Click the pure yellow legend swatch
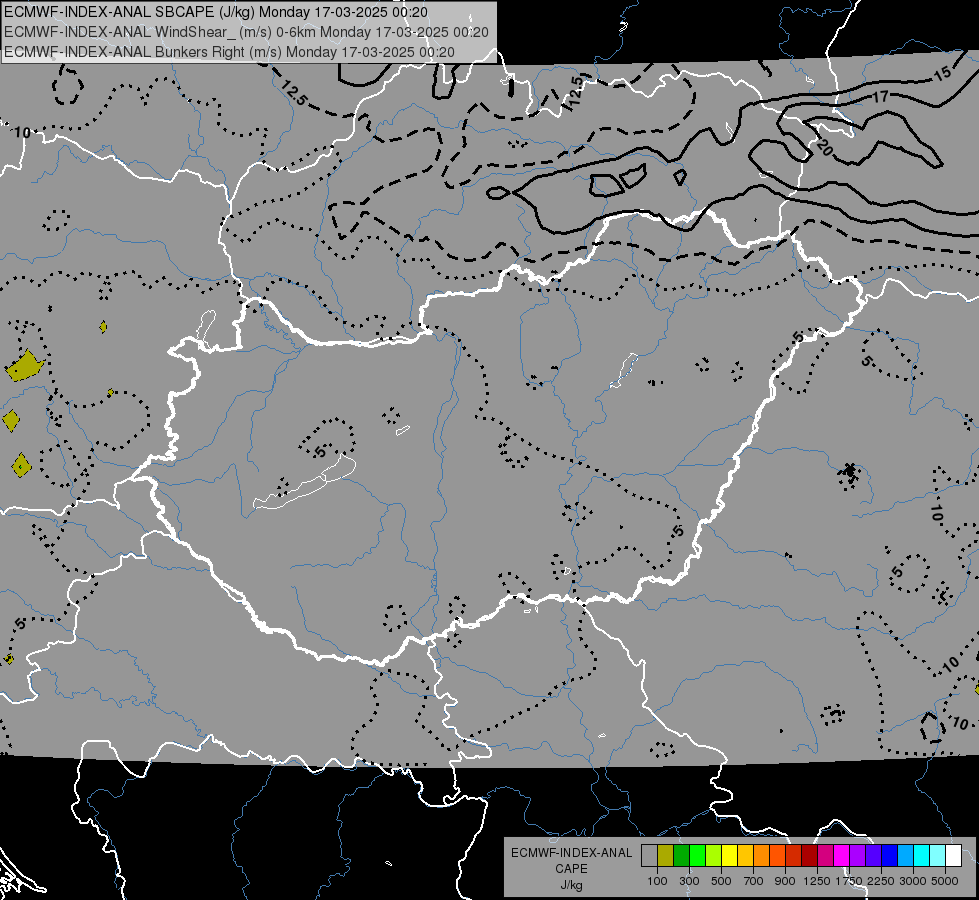Image resolution: width=979 pixels, height=900 pixels. [x=729, y=855]
